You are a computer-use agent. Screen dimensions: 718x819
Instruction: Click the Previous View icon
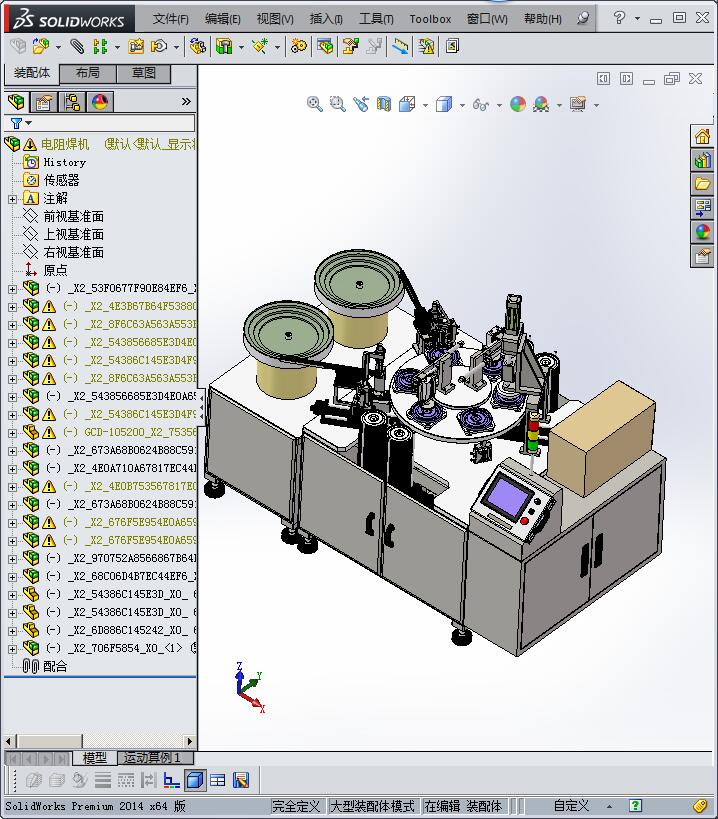[360, 104]
